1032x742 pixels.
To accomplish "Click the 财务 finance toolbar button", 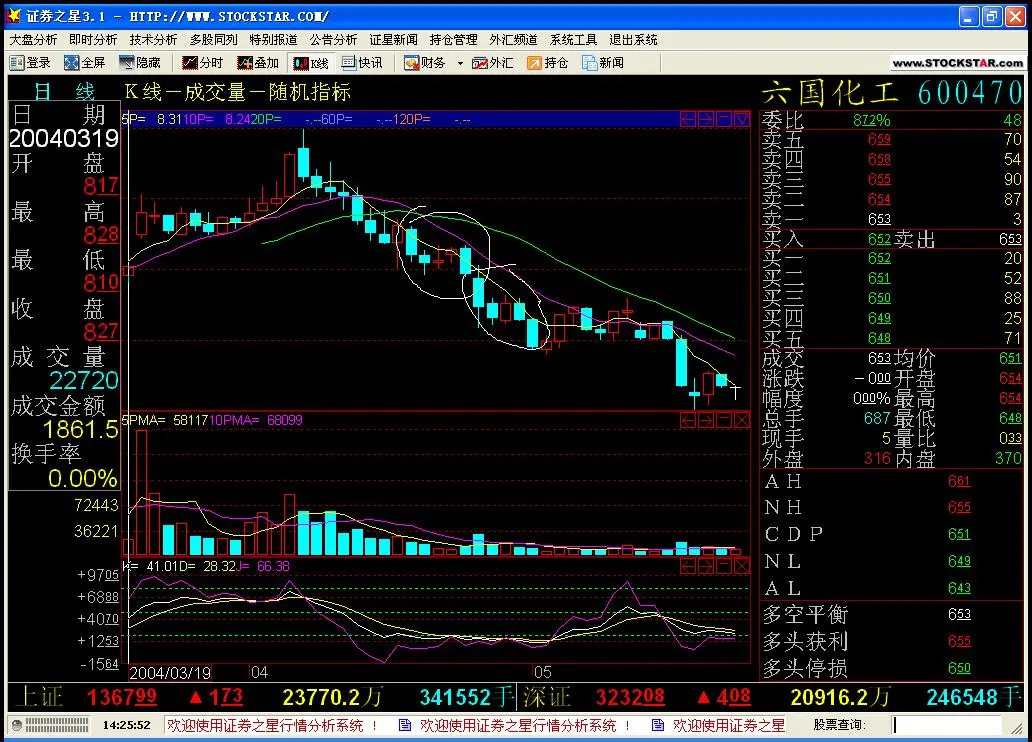I will (425, 63).
